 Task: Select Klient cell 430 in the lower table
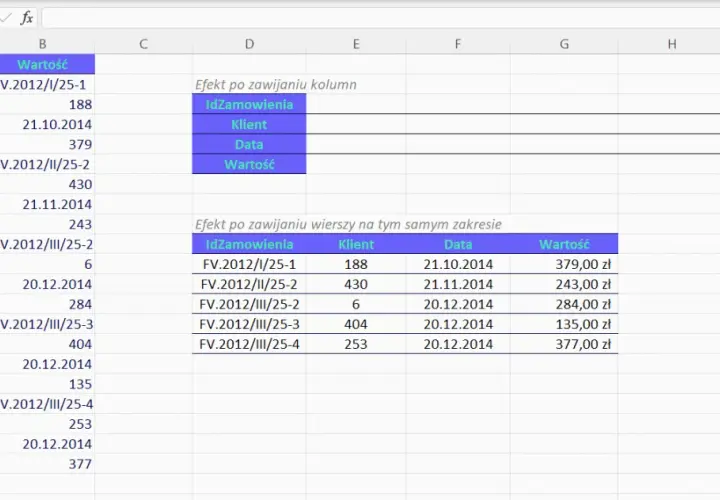(x=356, y=284)
